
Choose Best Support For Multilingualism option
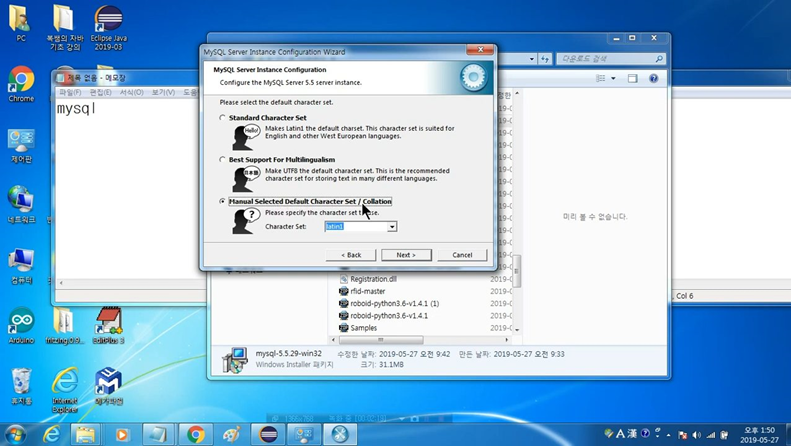222,159
